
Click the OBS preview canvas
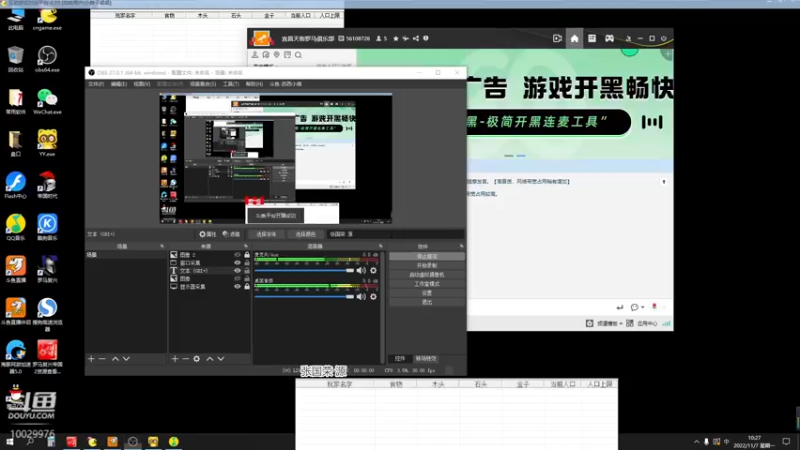pyautogui.click(x=276, y=159)
